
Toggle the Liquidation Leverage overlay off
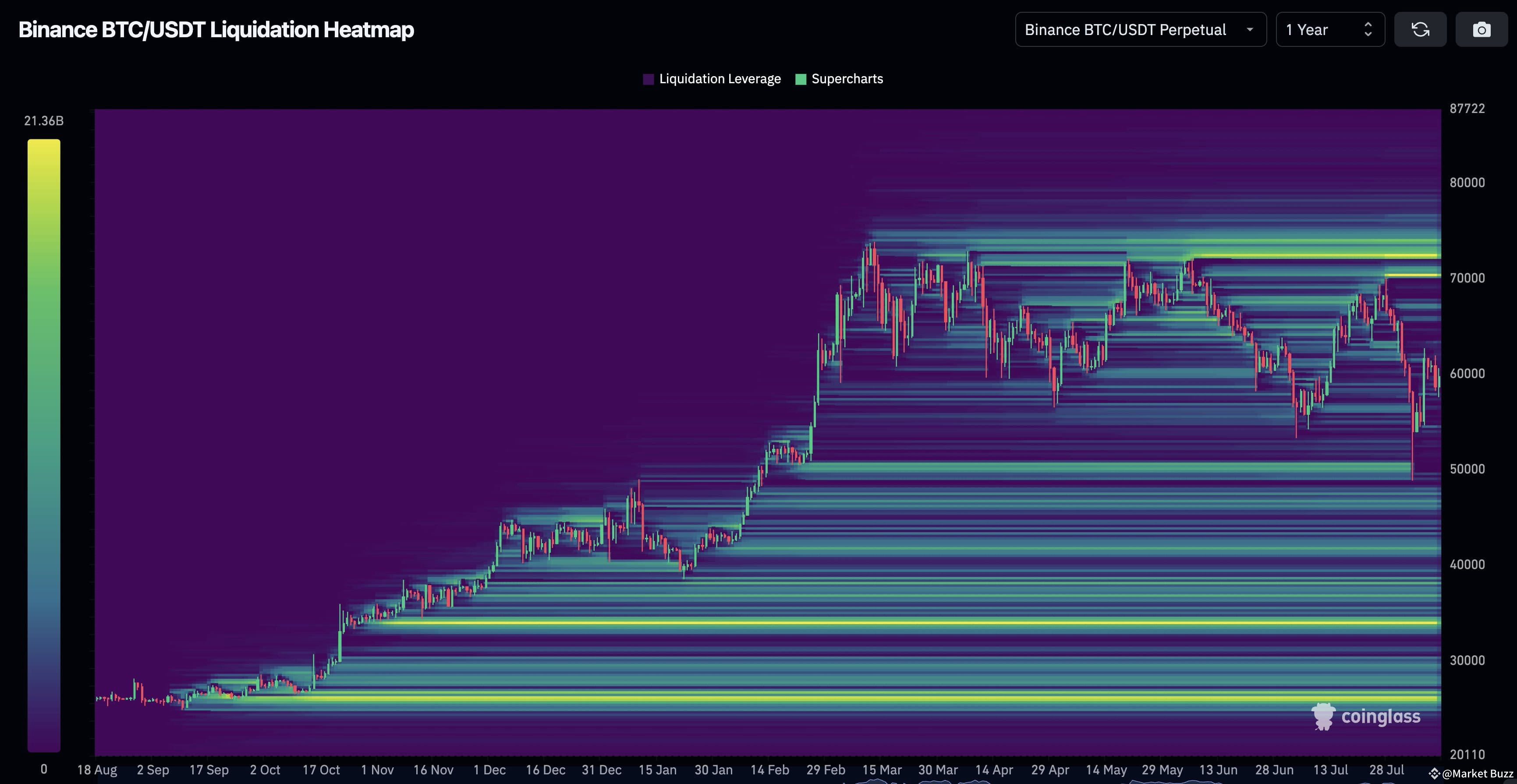[720, 78]
